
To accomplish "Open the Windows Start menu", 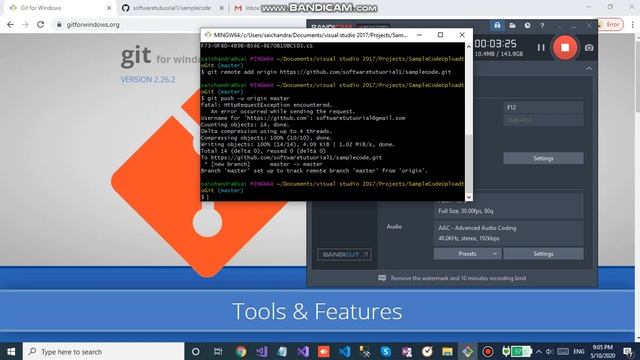I will pos(11,351).
